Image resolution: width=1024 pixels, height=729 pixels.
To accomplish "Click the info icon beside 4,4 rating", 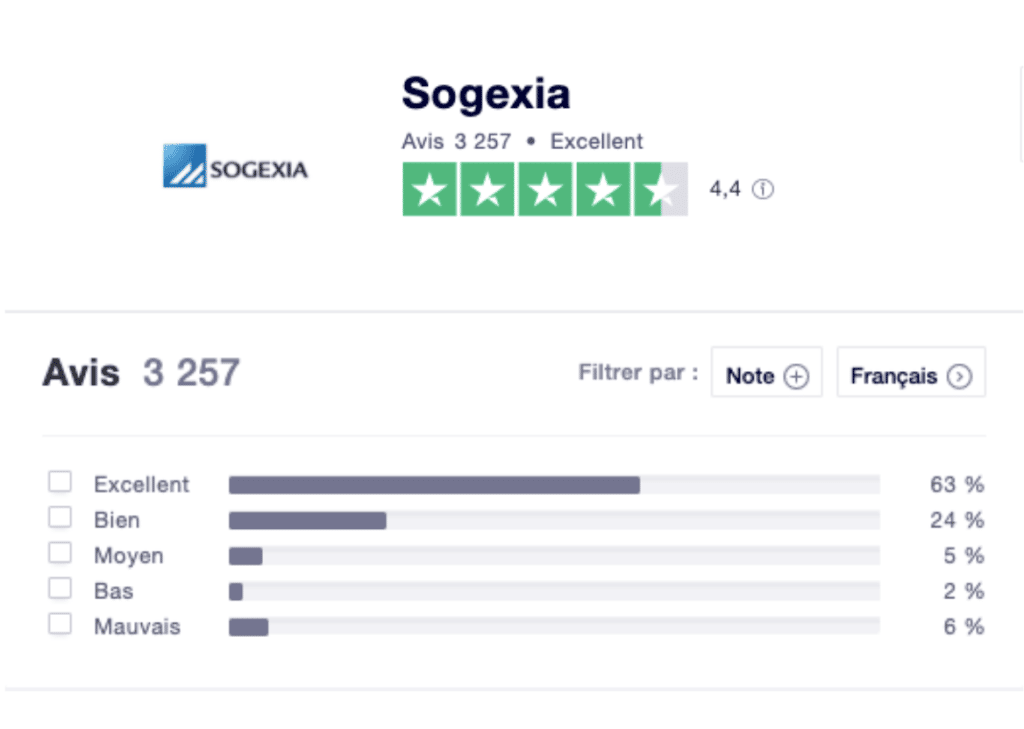I will click(763, 189).
